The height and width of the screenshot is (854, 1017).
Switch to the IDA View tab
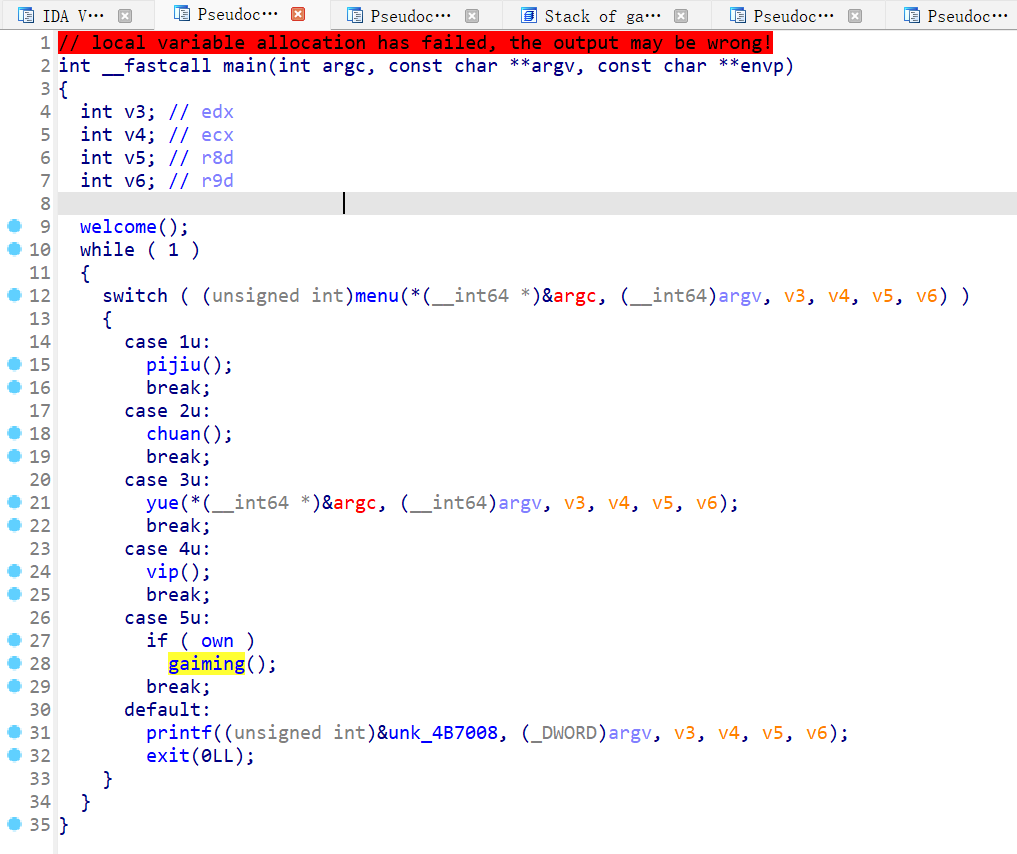coord(72,15)
